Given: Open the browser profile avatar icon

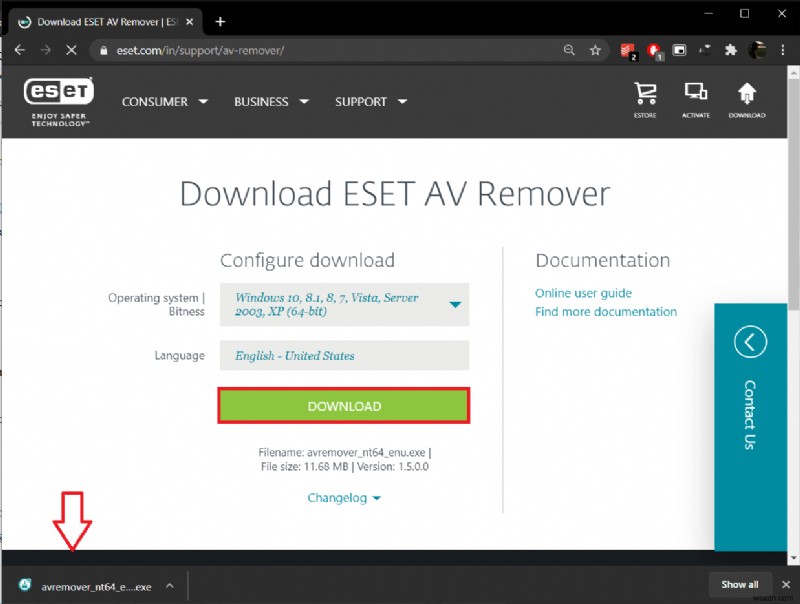Looking at the screenshot, I should tap(757, 49).
